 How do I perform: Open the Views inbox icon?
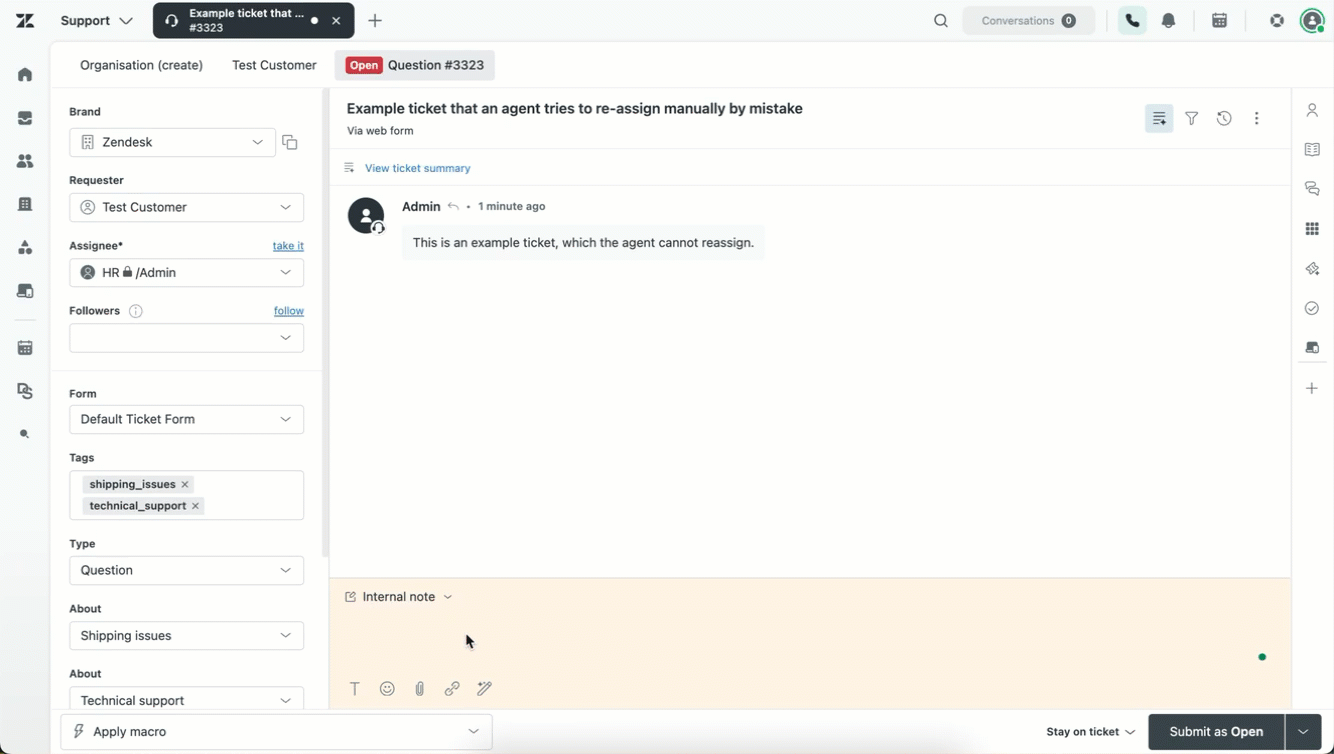(24, 117)
